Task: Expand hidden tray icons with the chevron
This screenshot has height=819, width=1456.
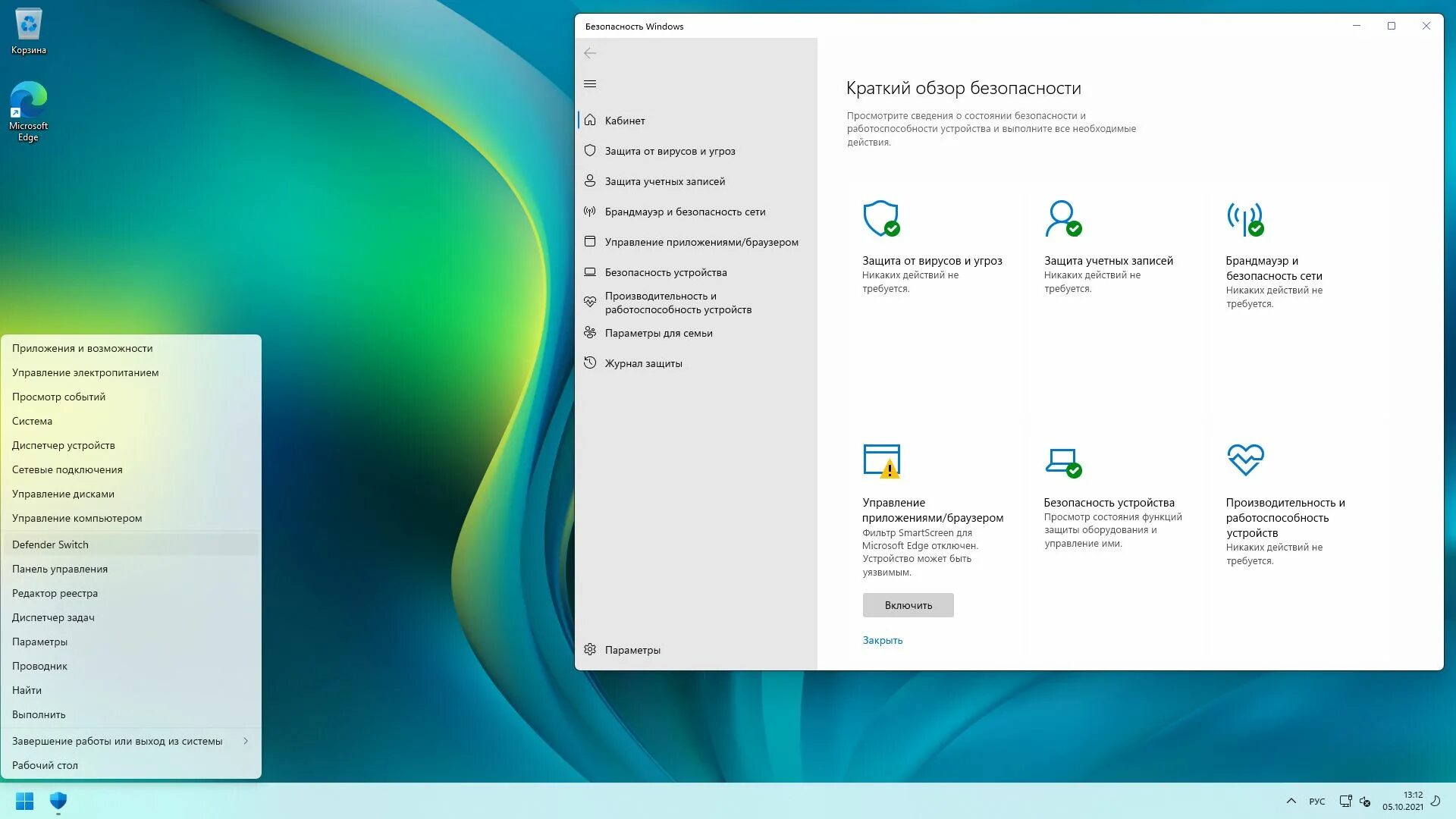Action: (1291, 801)
